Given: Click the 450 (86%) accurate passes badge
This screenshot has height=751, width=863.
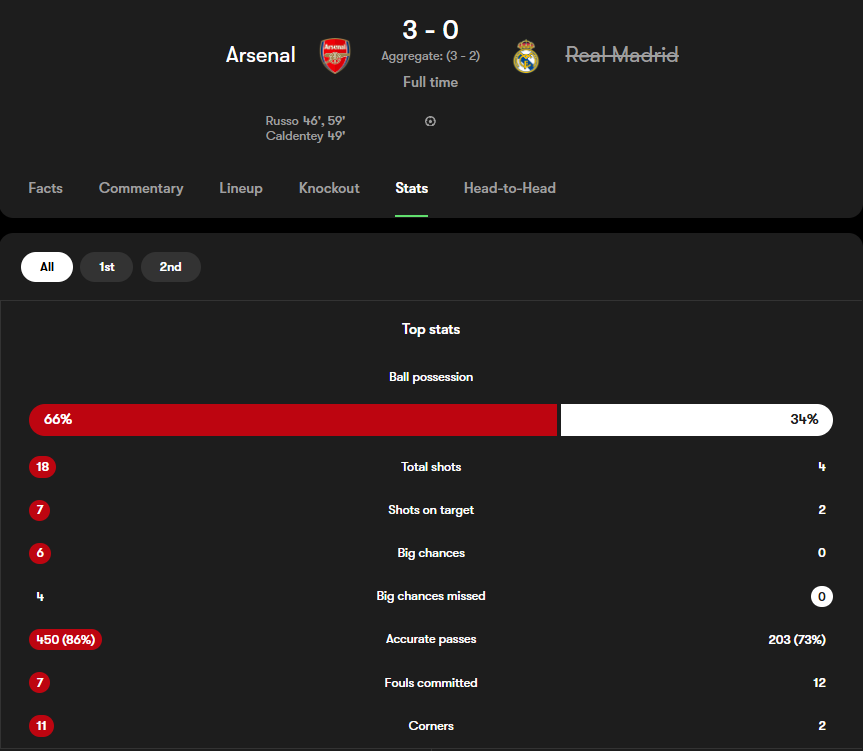Looking at the screenshot, I should 65,639.
